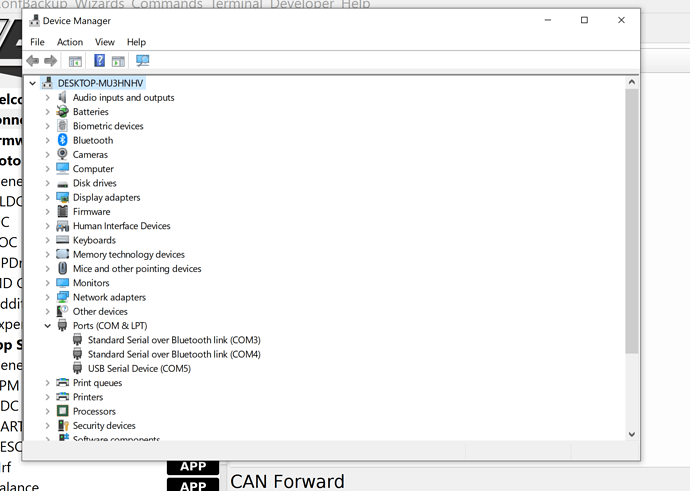
Task: Select the Memory technology devices label
Action: [128, 254]
